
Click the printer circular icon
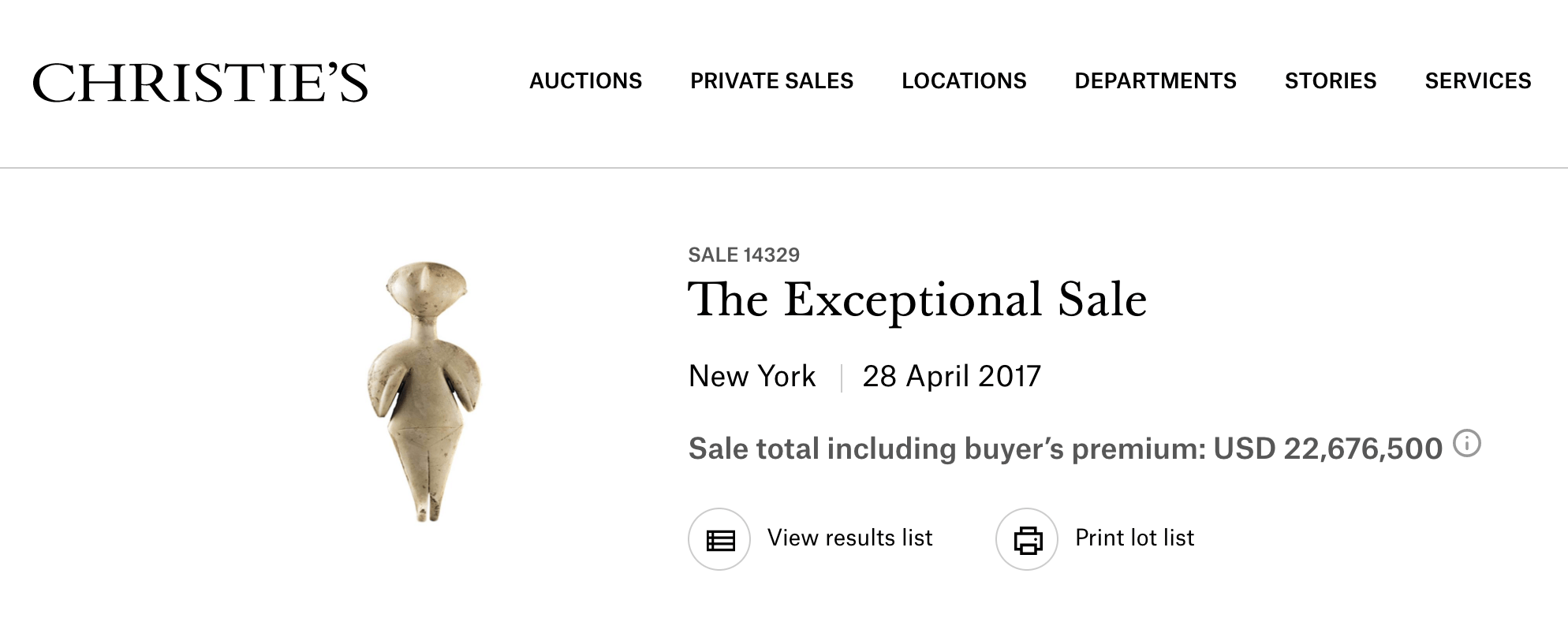[x=1027, y=539]
